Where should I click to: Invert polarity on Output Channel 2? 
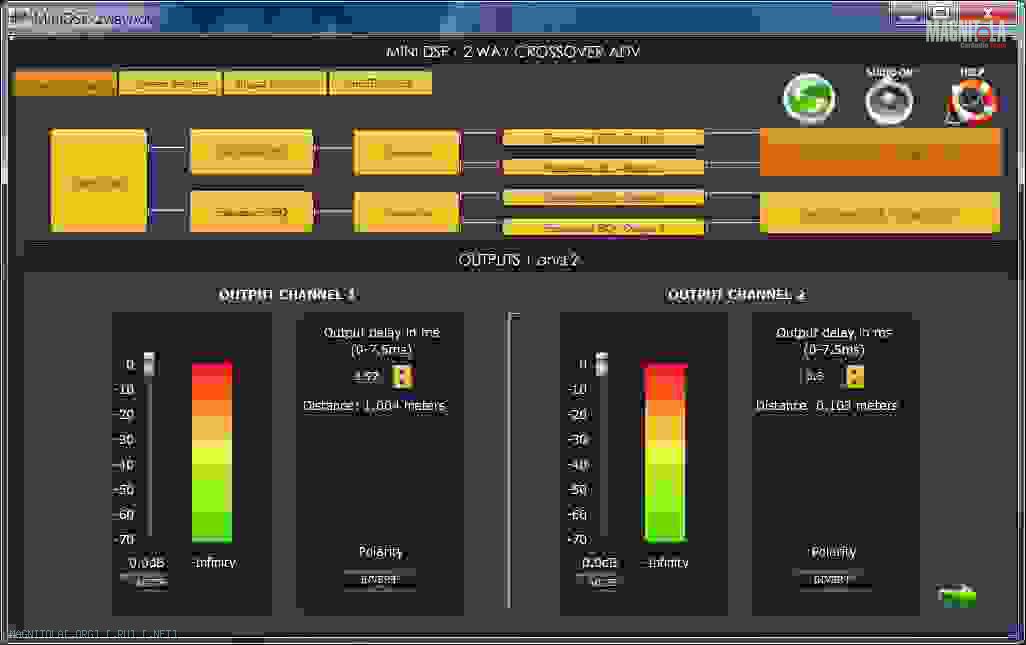[831, 580]
